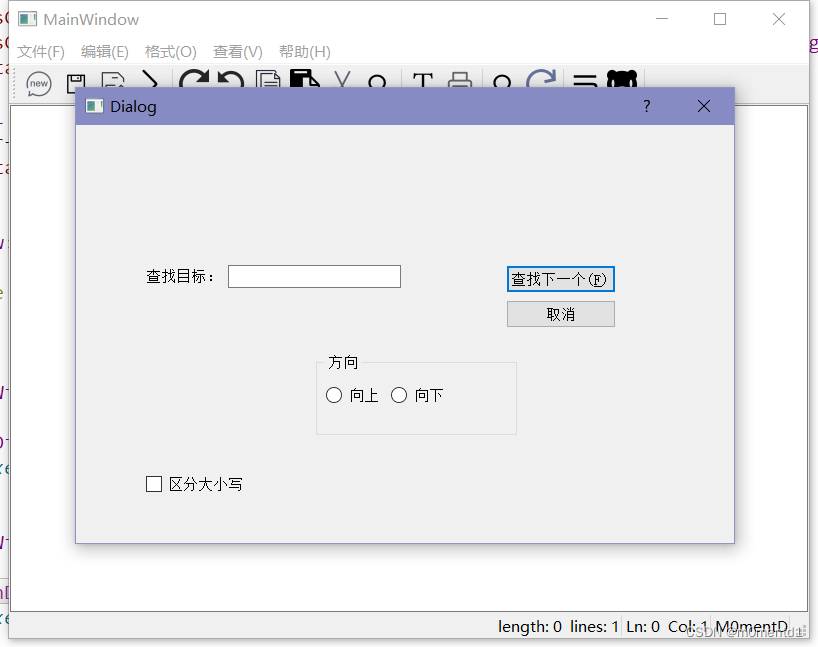
Task: Click the 查找下一个(F) button
Action: coord(560,278)
